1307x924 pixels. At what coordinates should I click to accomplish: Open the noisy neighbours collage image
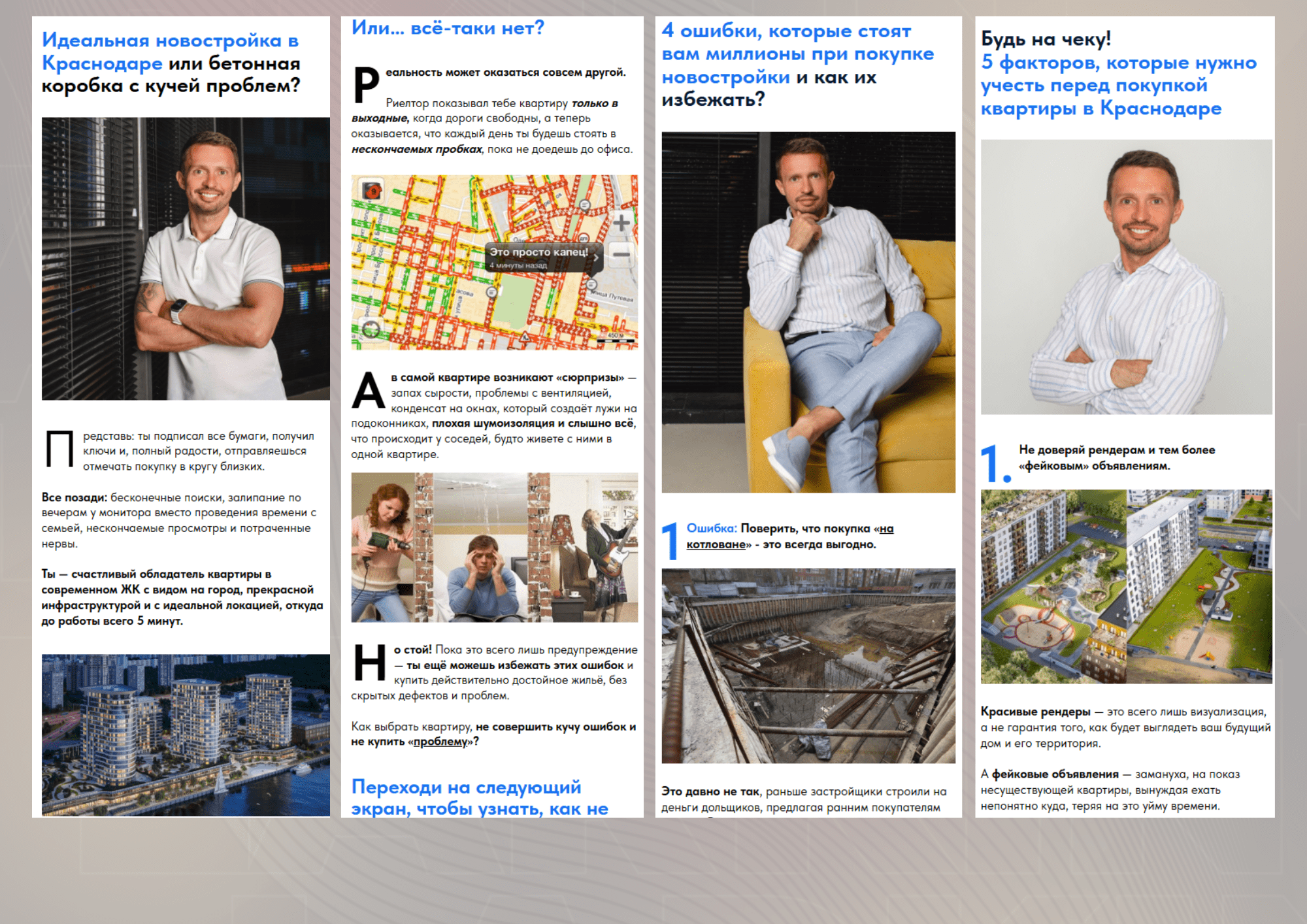click(495, 547)
